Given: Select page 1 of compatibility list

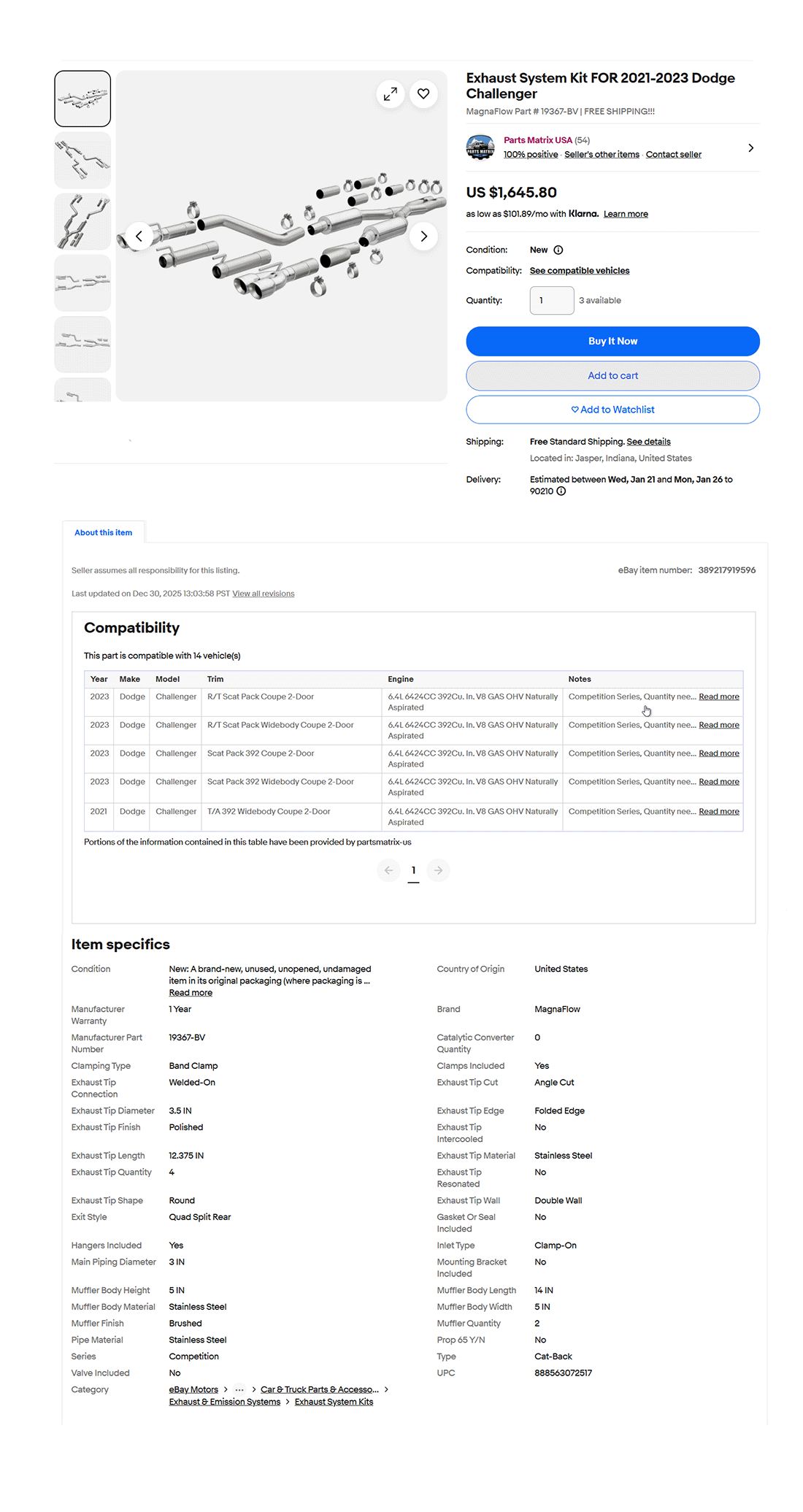Looking at the screenshot, I should (x=413, y=870).
